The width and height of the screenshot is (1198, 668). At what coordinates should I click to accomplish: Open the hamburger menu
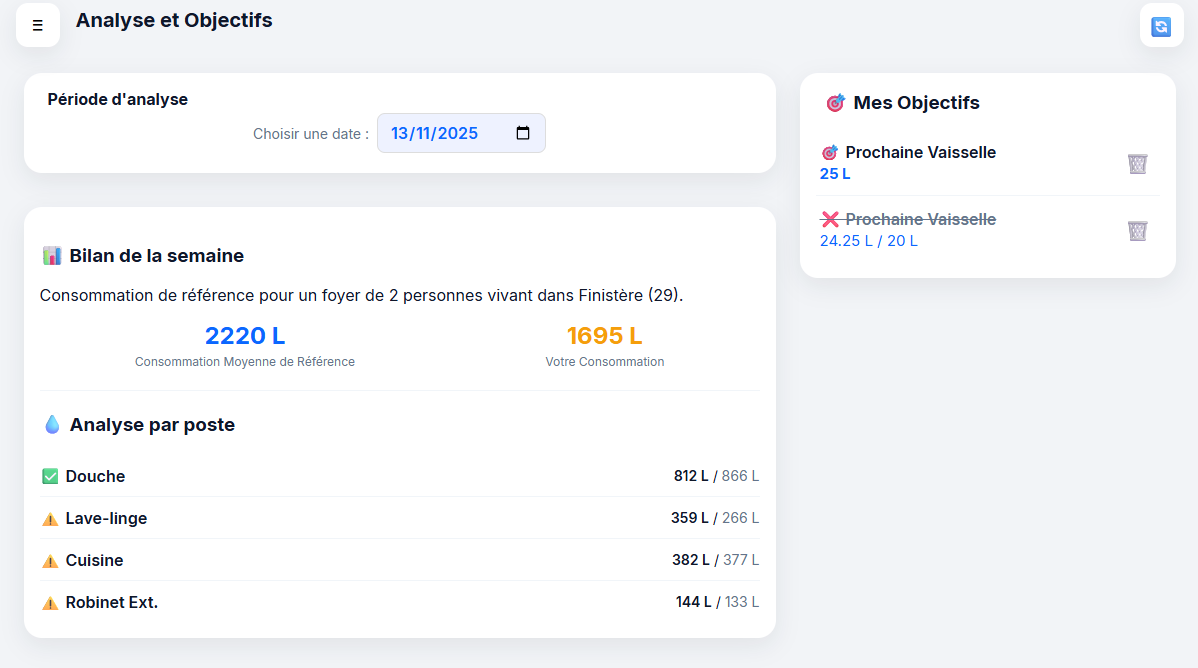(x=38, y=25)
